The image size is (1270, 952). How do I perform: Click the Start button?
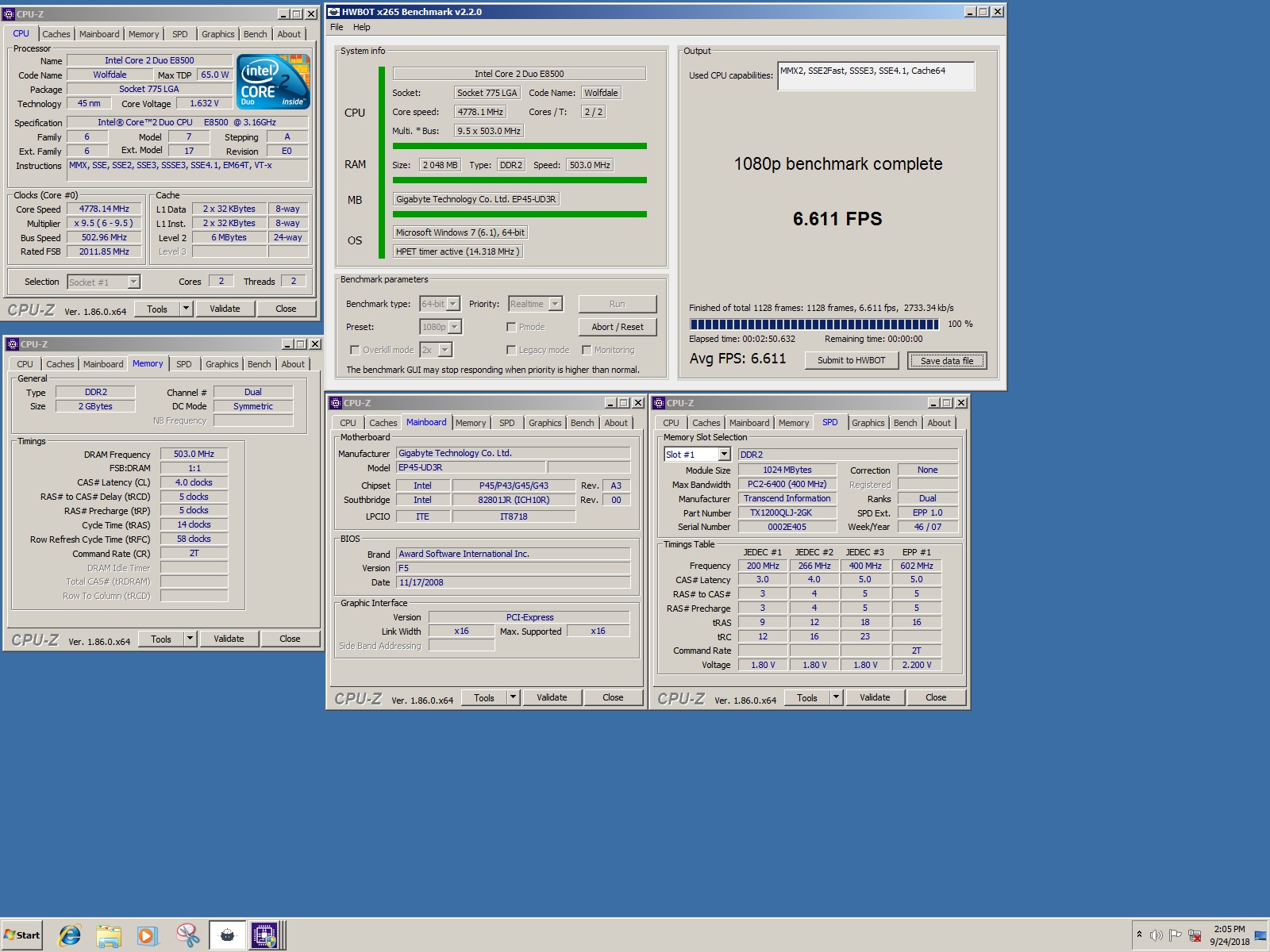coord(22,935)
